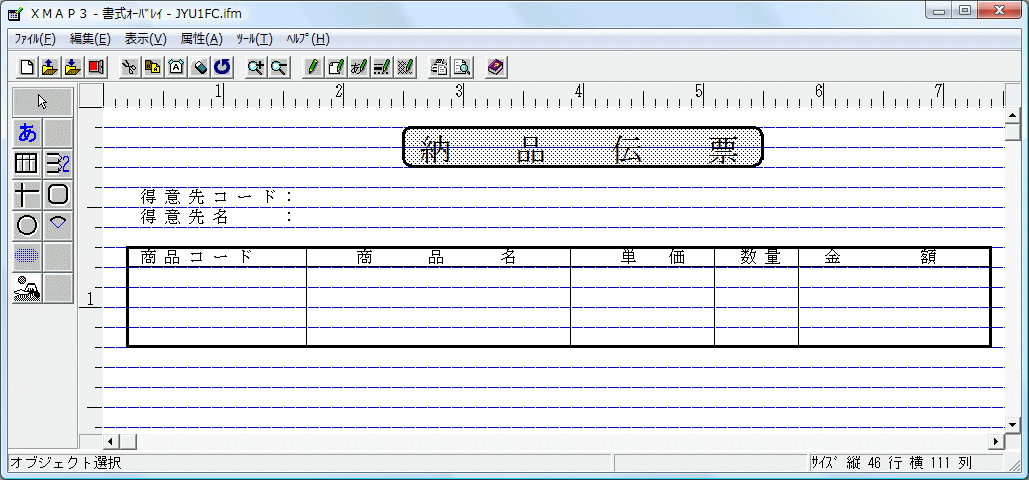Viewport: 1029px width, 480px height.
Task: Click the red square exit icon
Action: pyautogui.click(x=96, y=66)
